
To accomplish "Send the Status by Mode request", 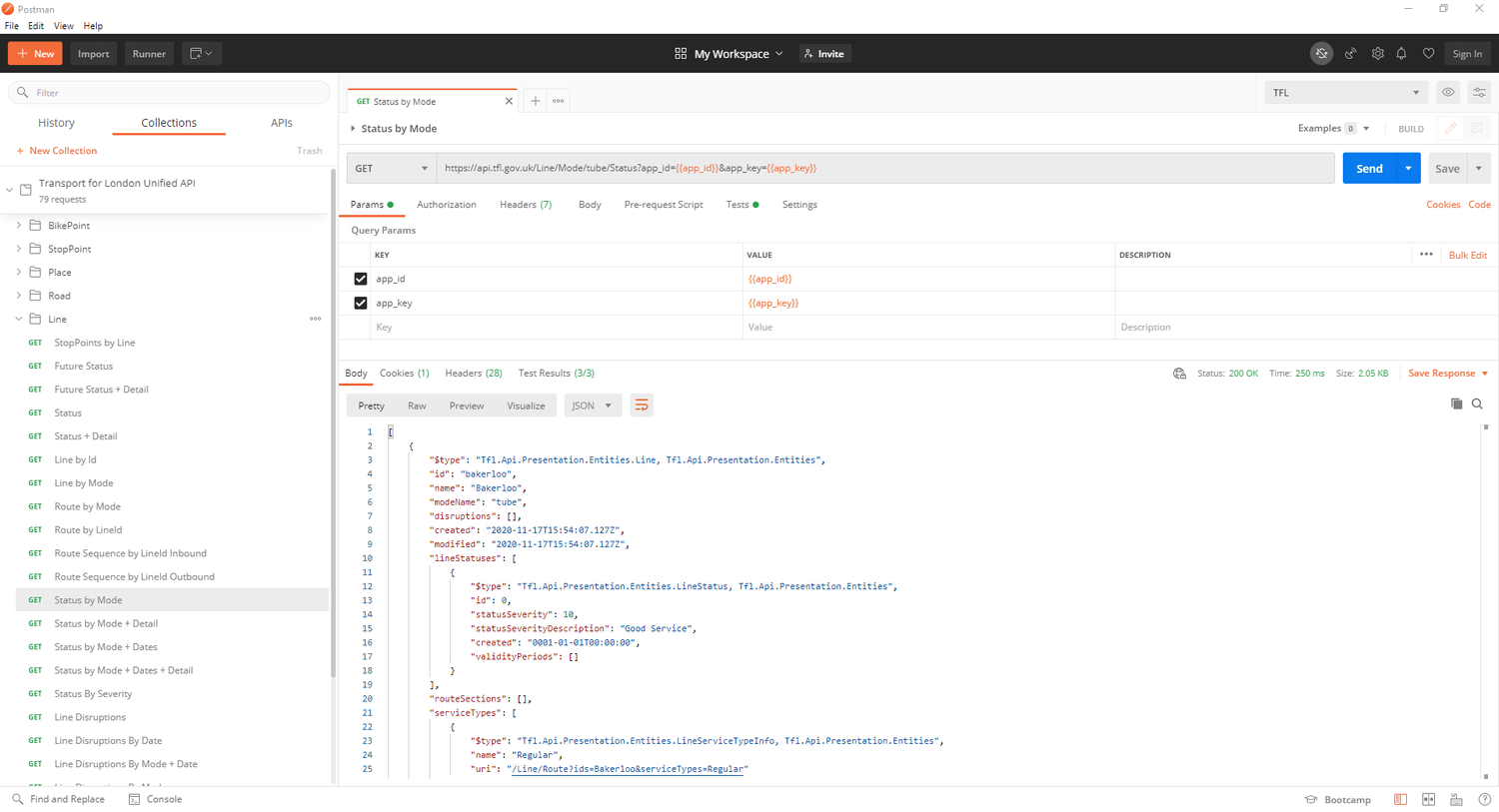I will pyautogui.click(x=1368, y=168).
